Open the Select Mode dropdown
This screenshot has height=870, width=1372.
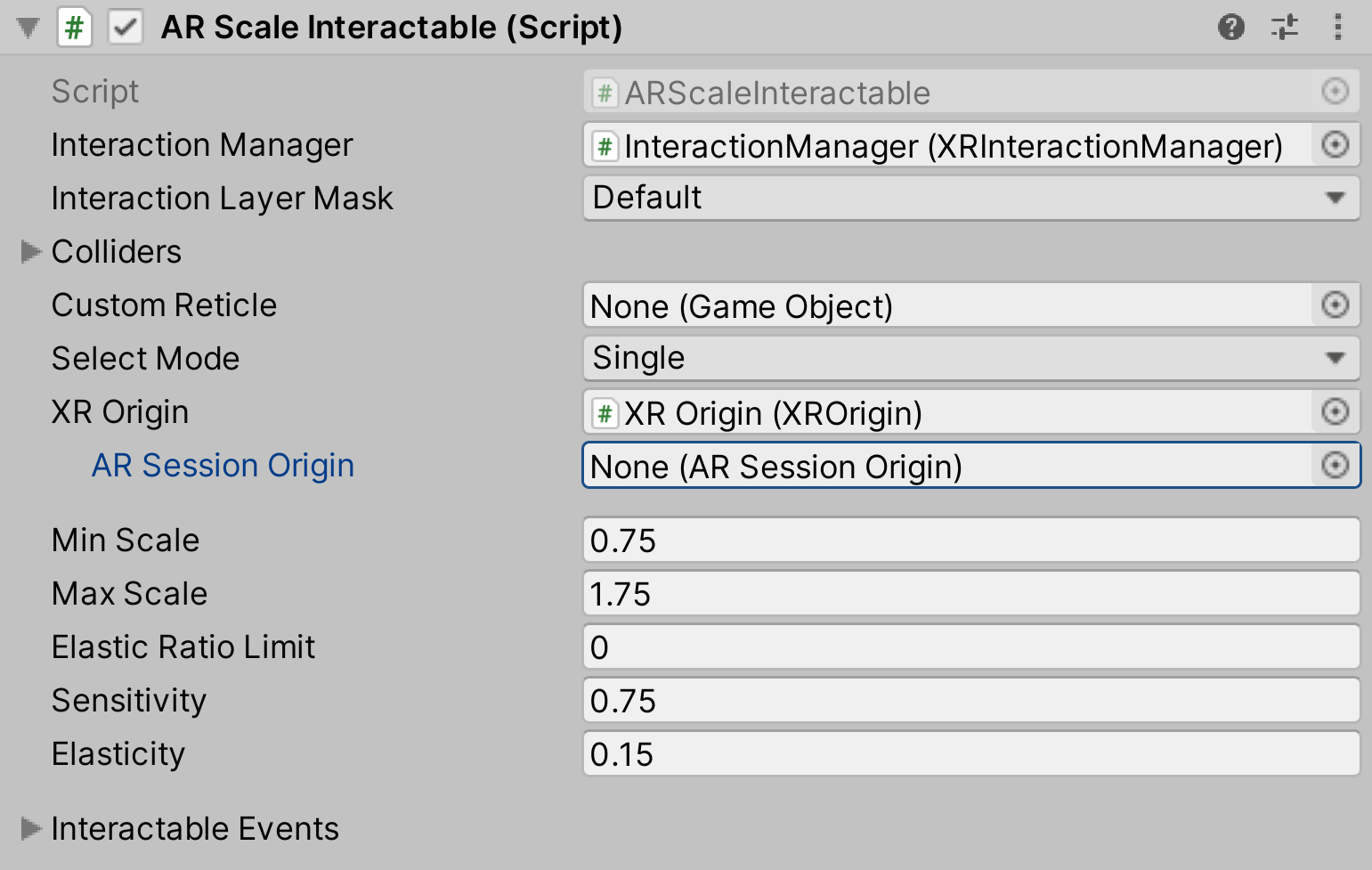click(970, 358)
